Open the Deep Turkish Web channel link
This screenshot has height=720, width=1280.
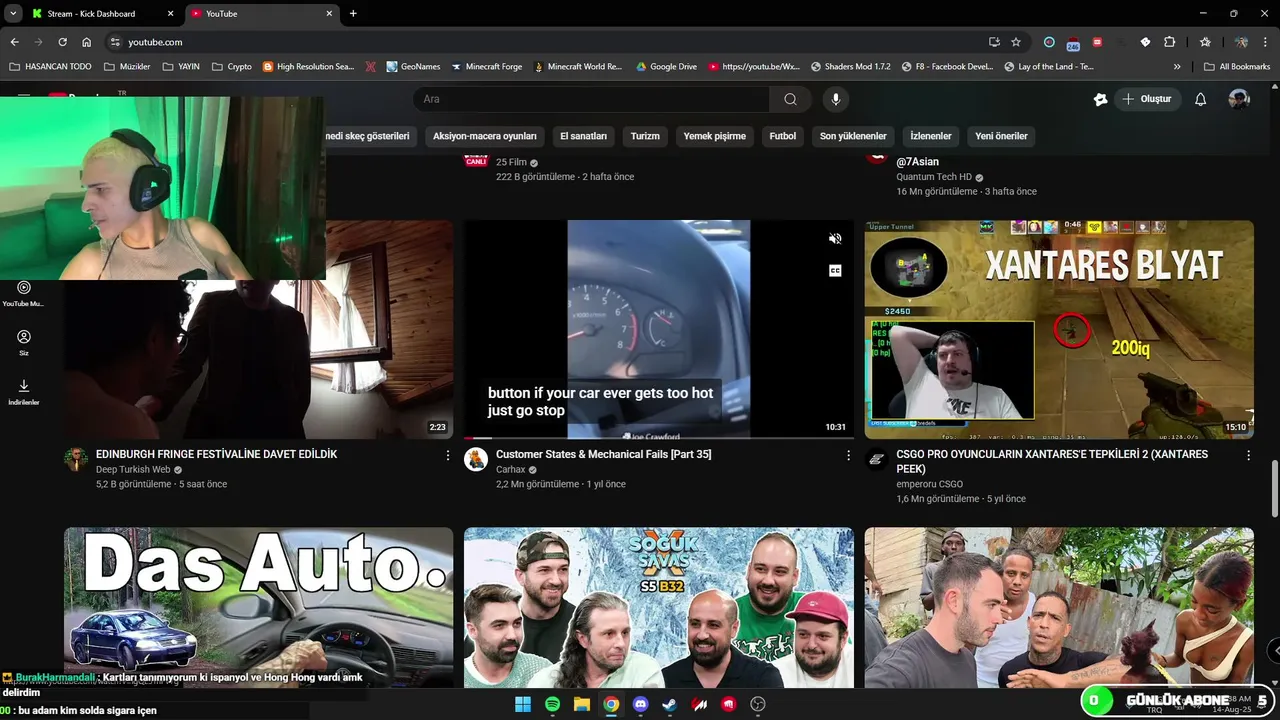click(x=133, y=469)
